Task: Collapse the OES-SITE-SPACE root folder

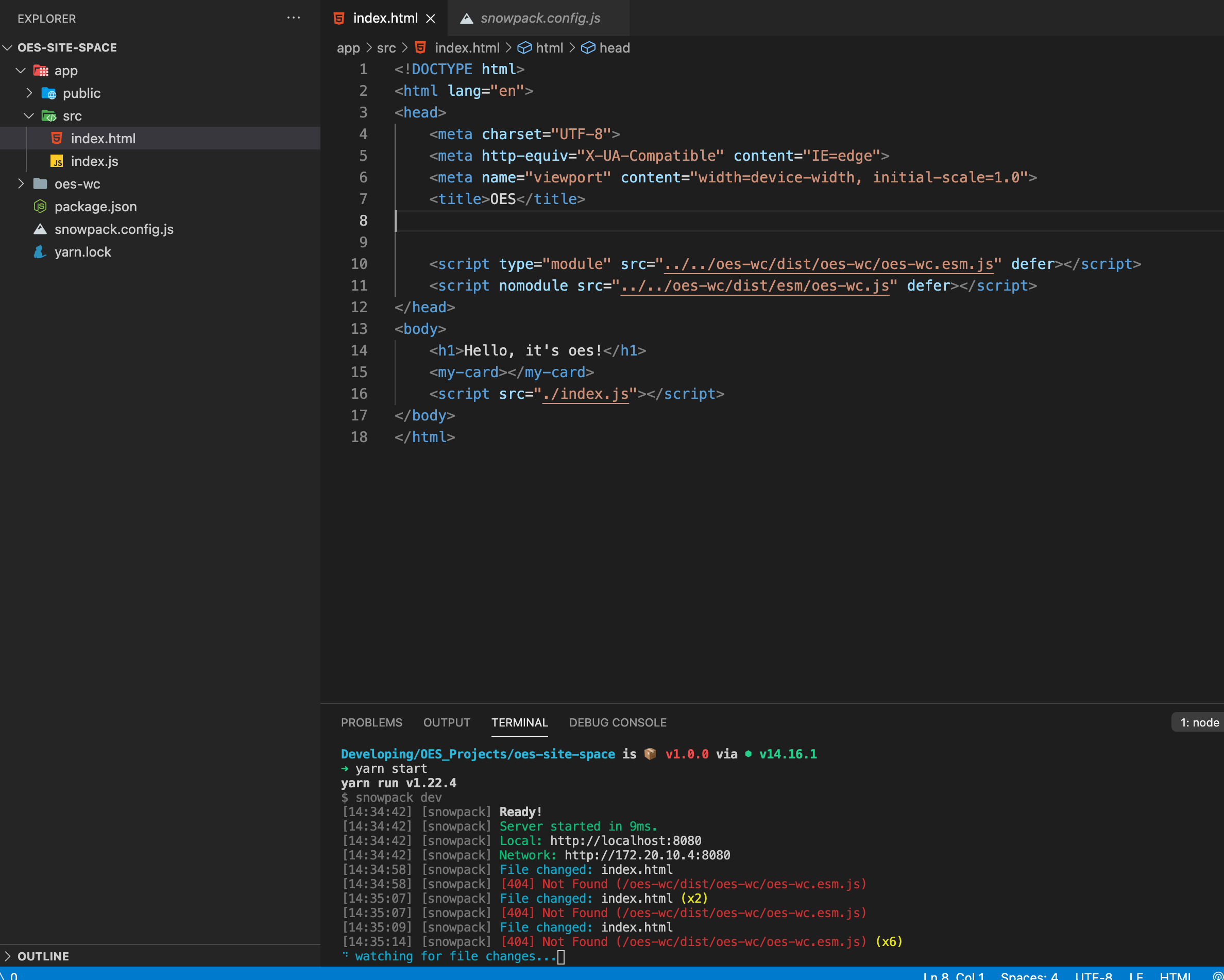Action: pyautogui.click(x=8, y=48)
